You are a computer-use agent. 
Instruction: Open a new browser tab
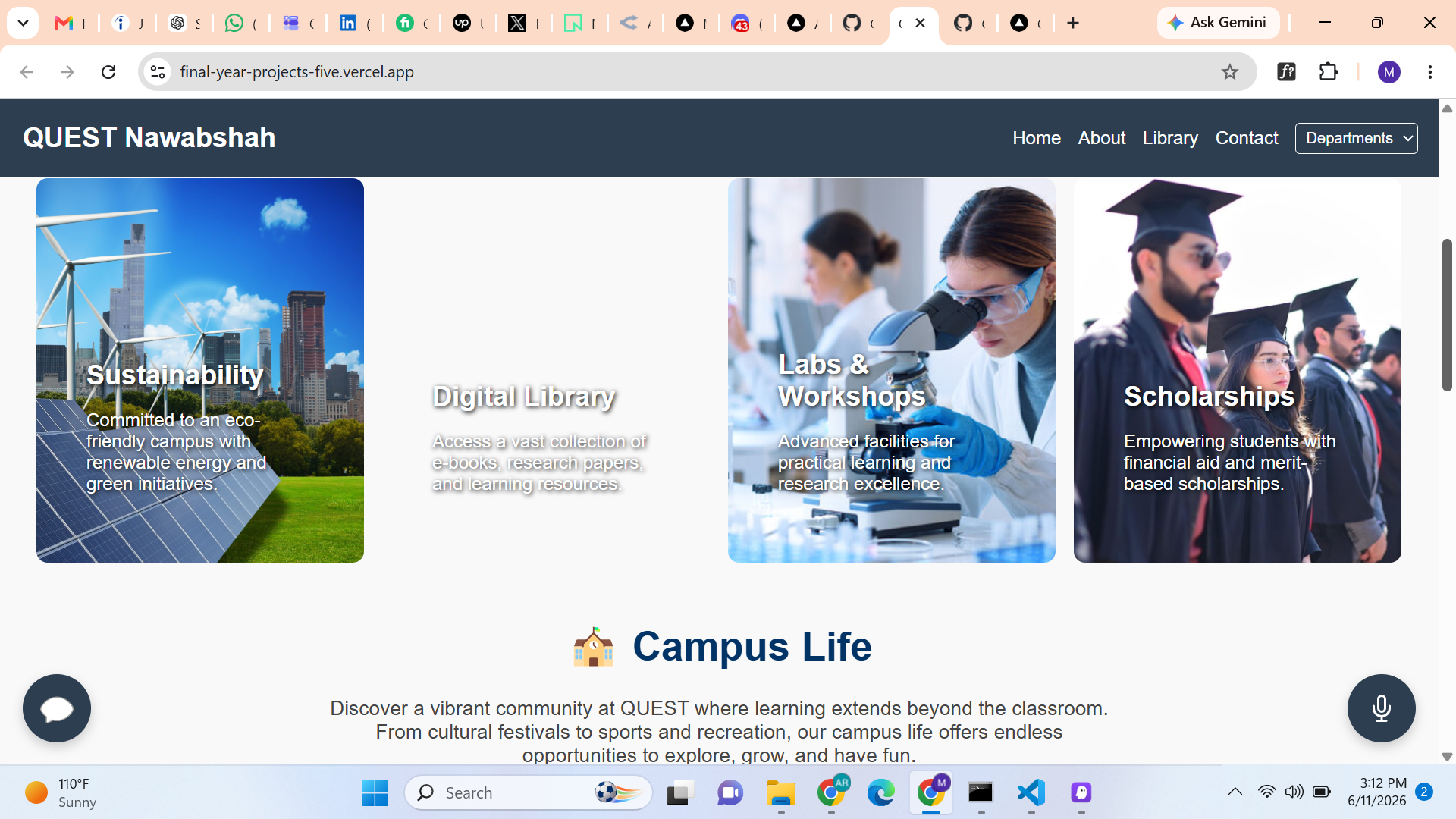pos(1072,24)
